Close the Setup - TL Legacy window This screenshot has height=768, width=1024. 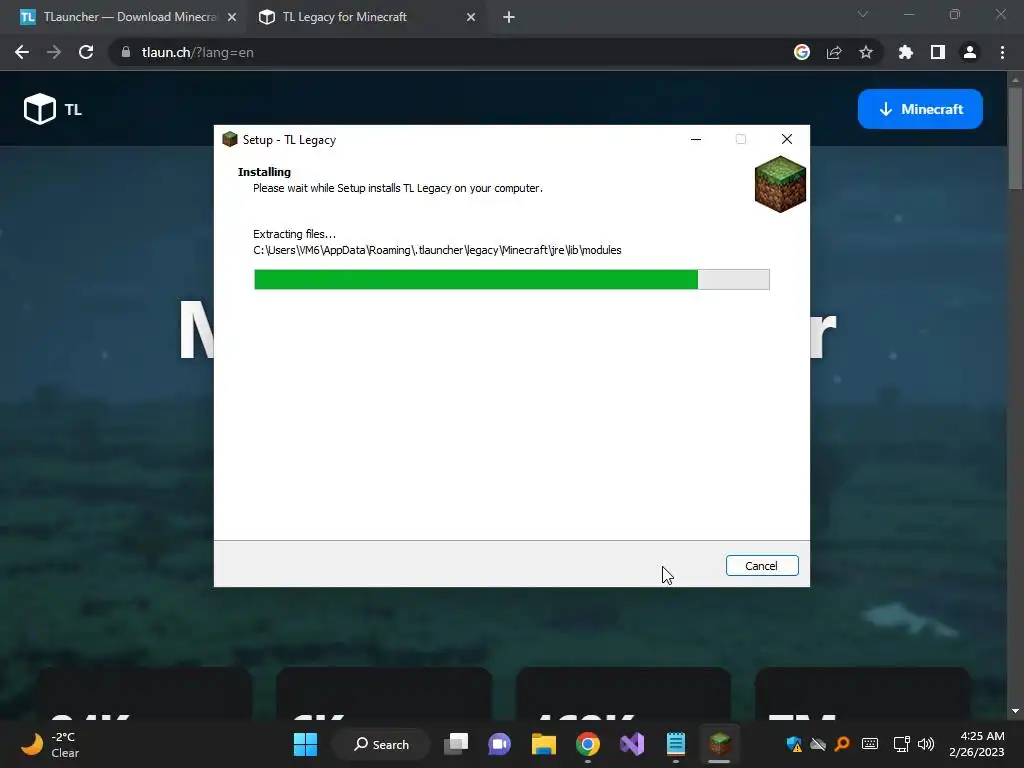787,139
